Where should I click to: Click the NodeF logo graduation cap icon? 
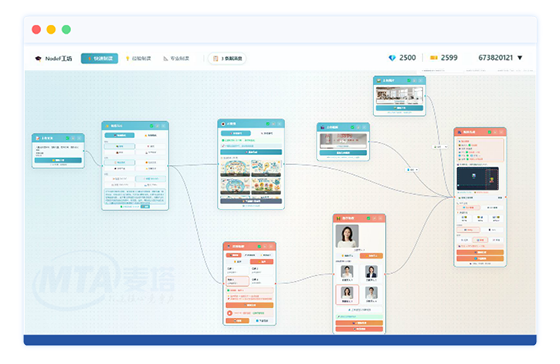38,58
